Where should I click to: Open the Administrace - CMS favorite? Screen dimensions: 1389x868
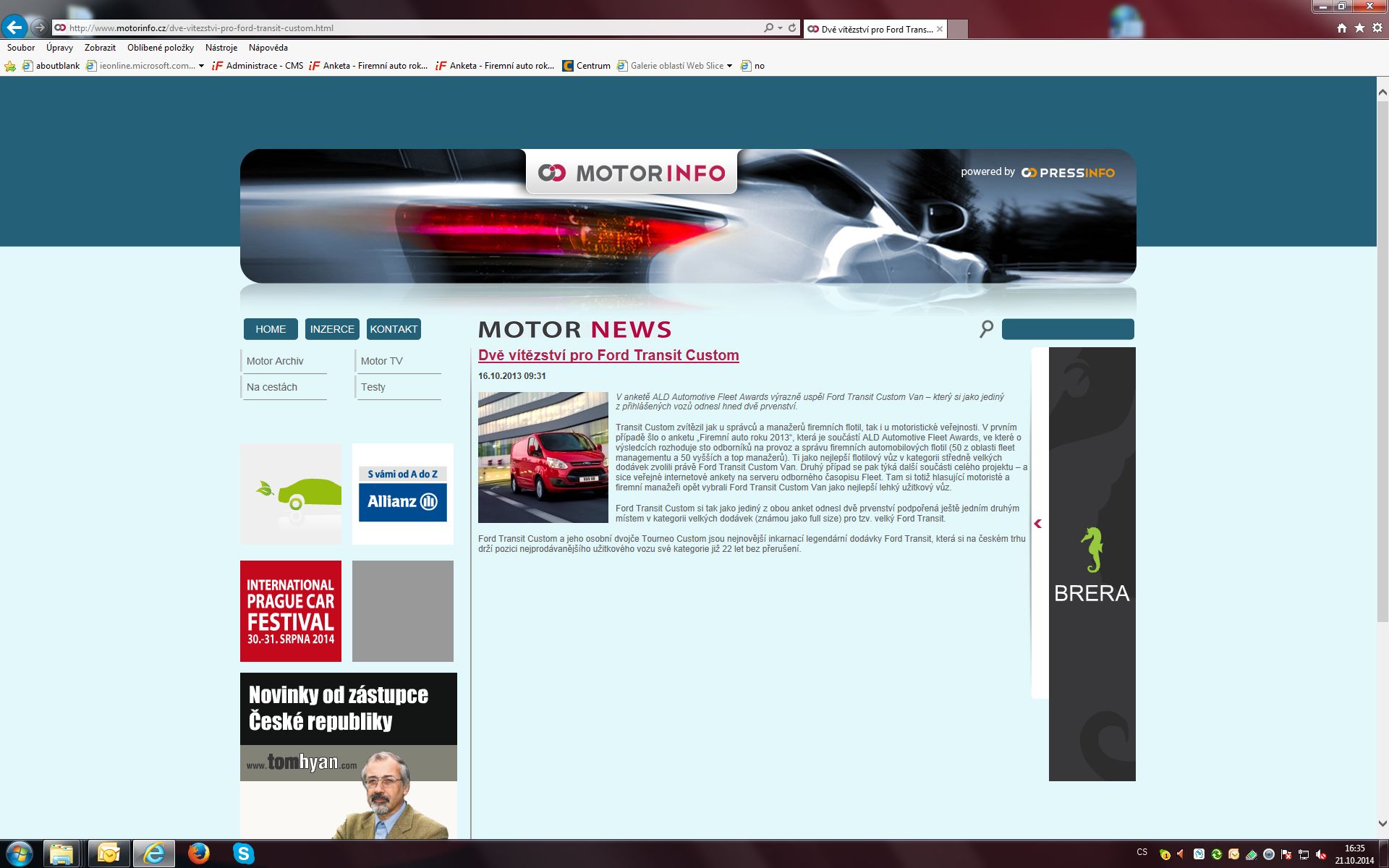258,66
